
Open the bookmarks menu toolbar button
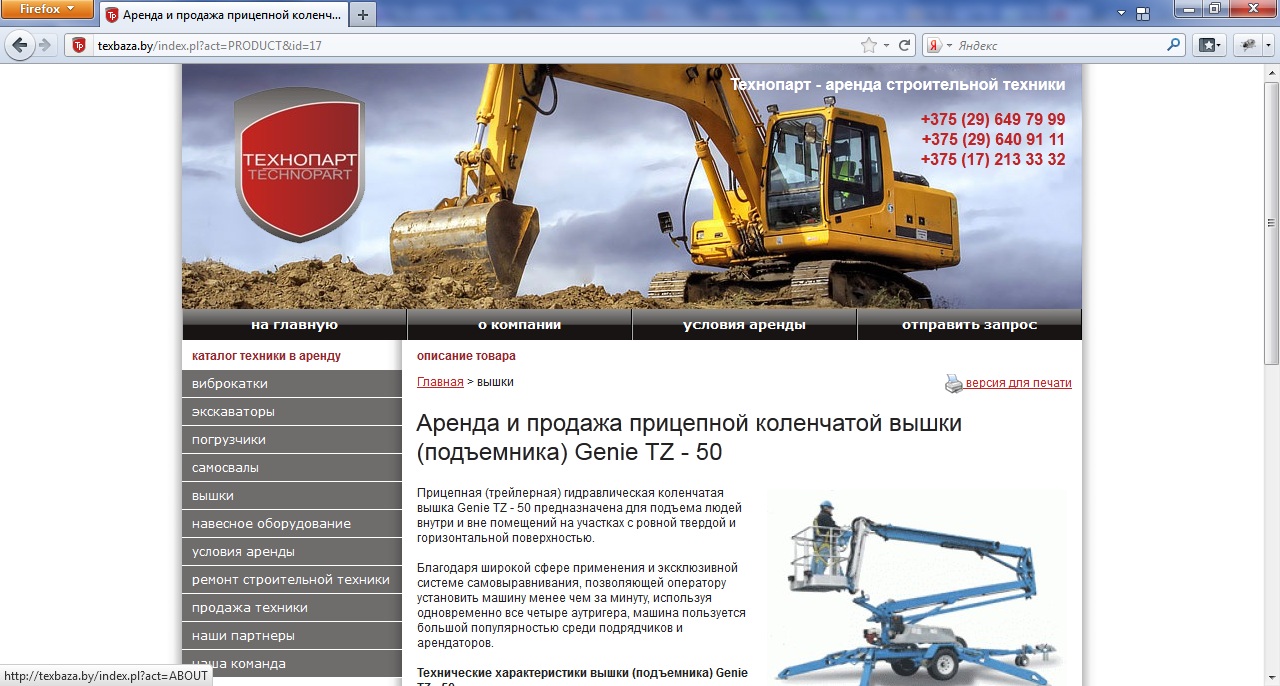click(1211, 45)
